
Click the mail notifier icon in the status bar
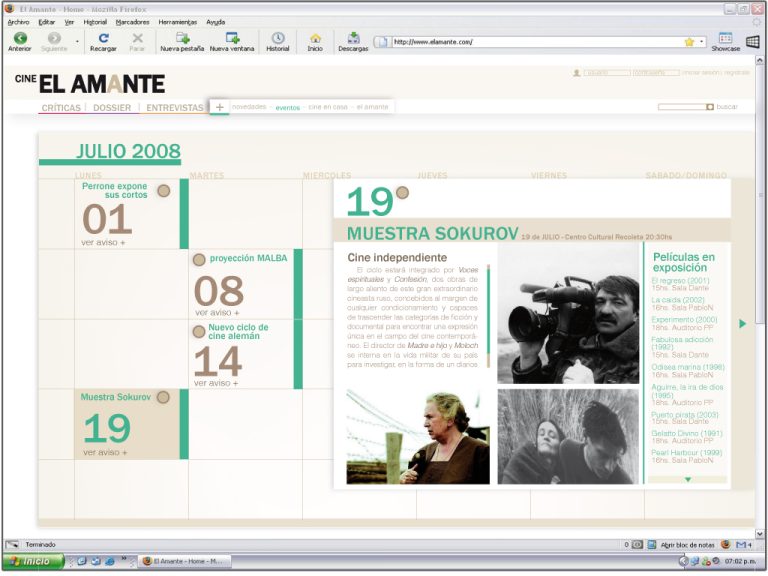[x=743, y=544]
